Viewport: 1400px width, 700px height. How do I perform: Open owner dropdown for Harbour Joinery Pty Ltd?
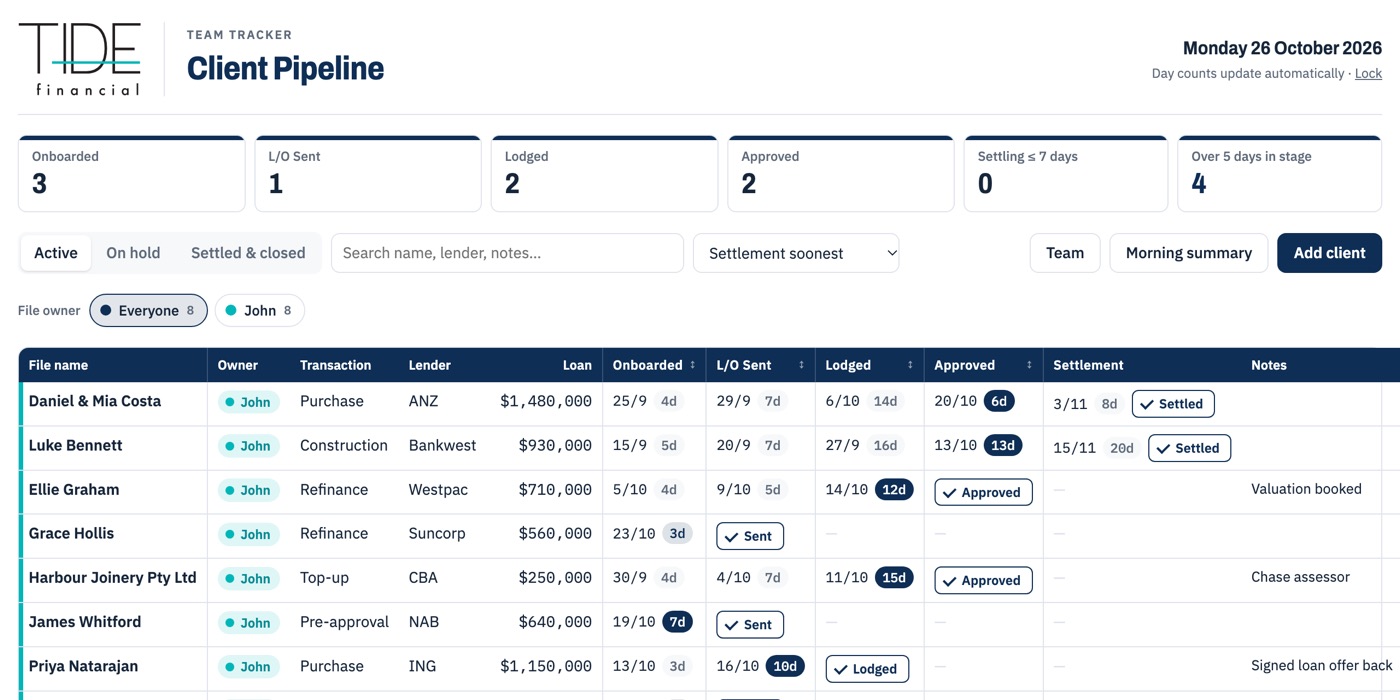coord(248,578)
